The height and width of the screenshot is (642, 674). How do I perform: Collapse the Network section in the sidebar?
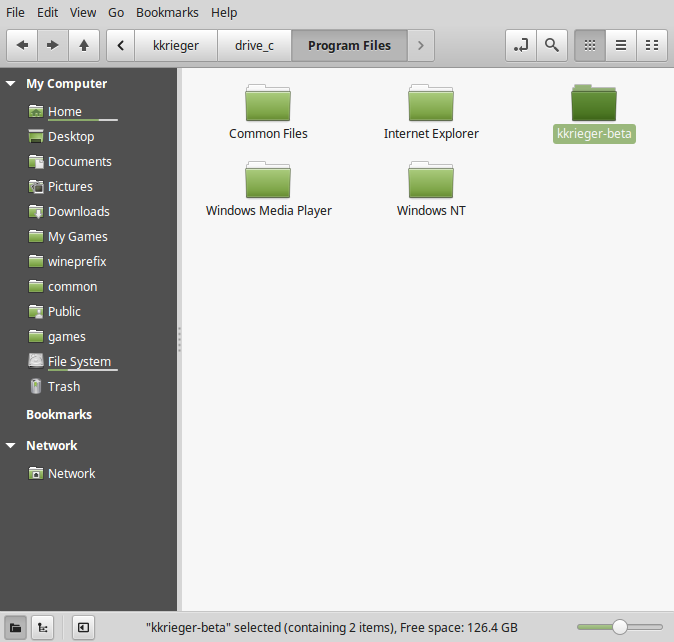click(11, 445)
